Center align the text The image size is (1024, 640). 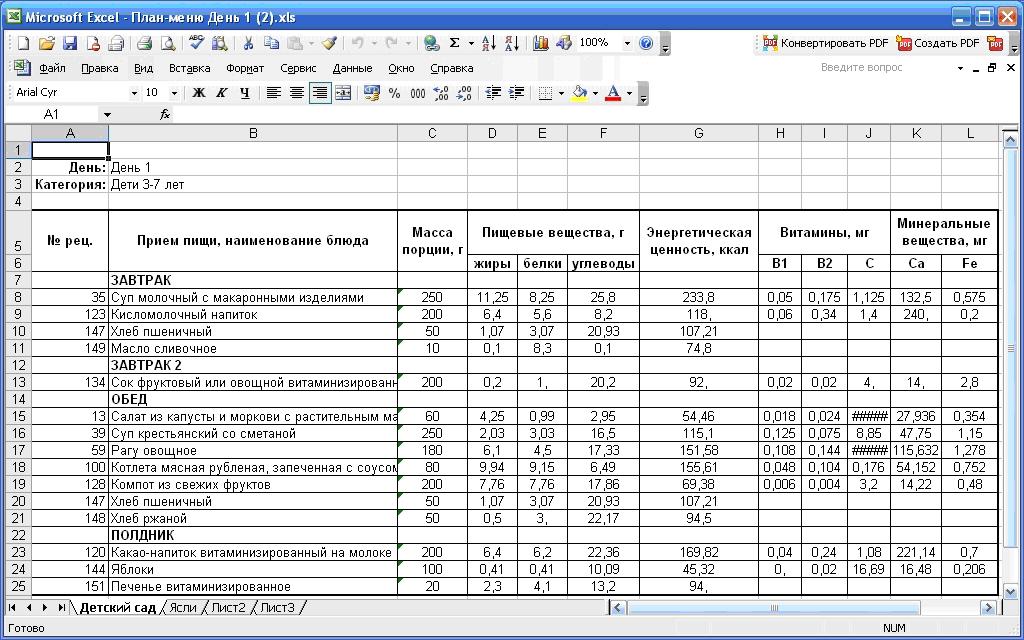296,93
